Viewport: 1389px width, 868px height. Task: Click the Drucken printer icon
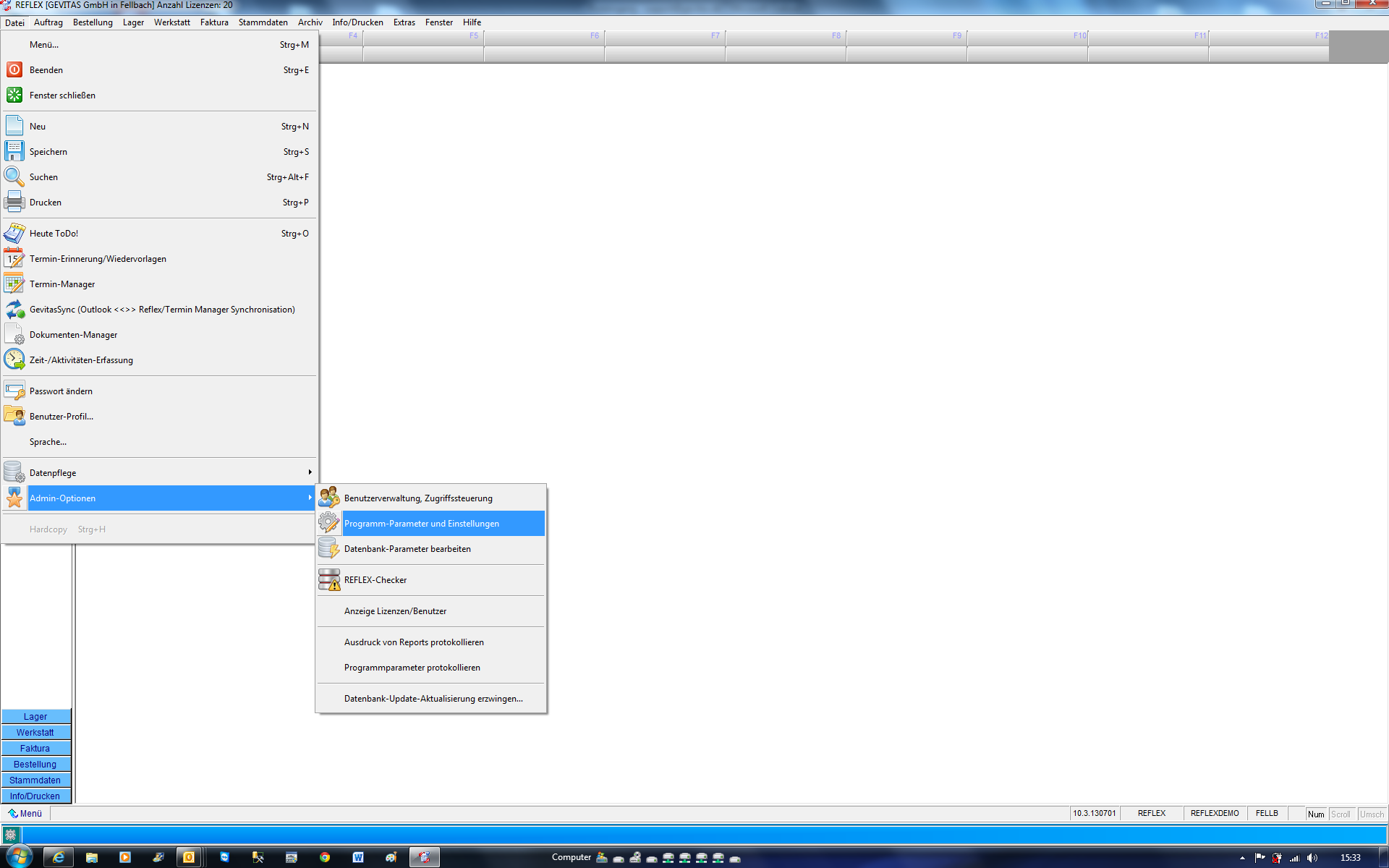pyautogui.click(x=14, y=202)
